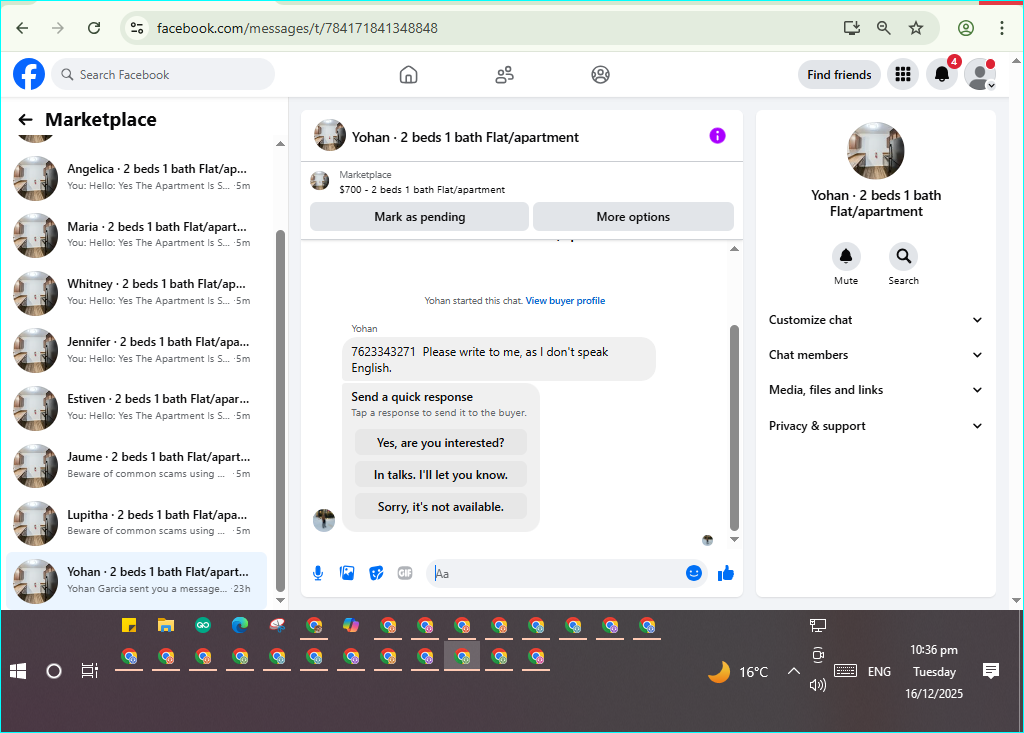The image size is (1024, 733).
Task: Open browser zoom magnifier icon
Action: pyautogui.click(x=884, y=28)
